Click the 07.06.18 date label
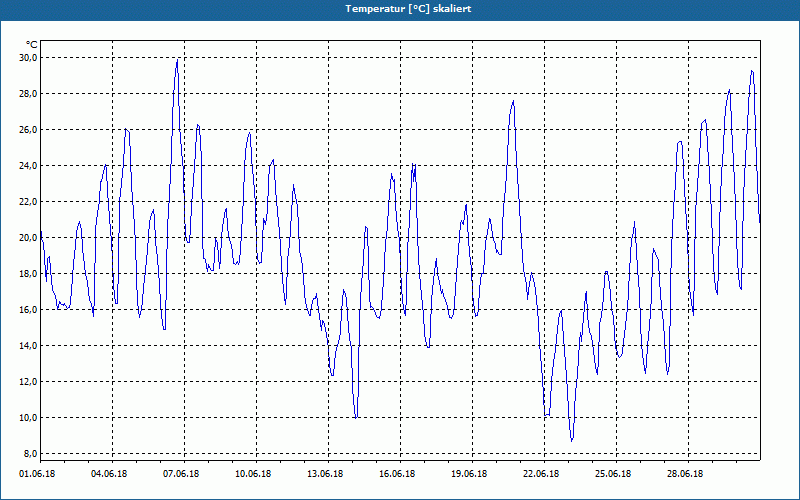800x500 pixels. (x=181, y=474)
